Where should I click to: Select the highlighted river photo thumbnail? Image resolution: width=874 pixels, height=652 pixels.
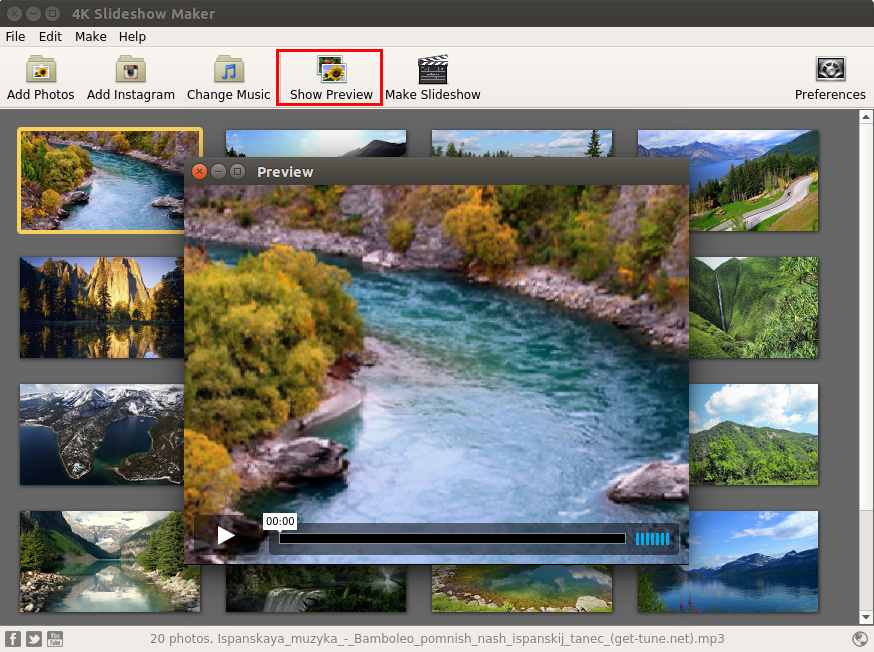103,181
